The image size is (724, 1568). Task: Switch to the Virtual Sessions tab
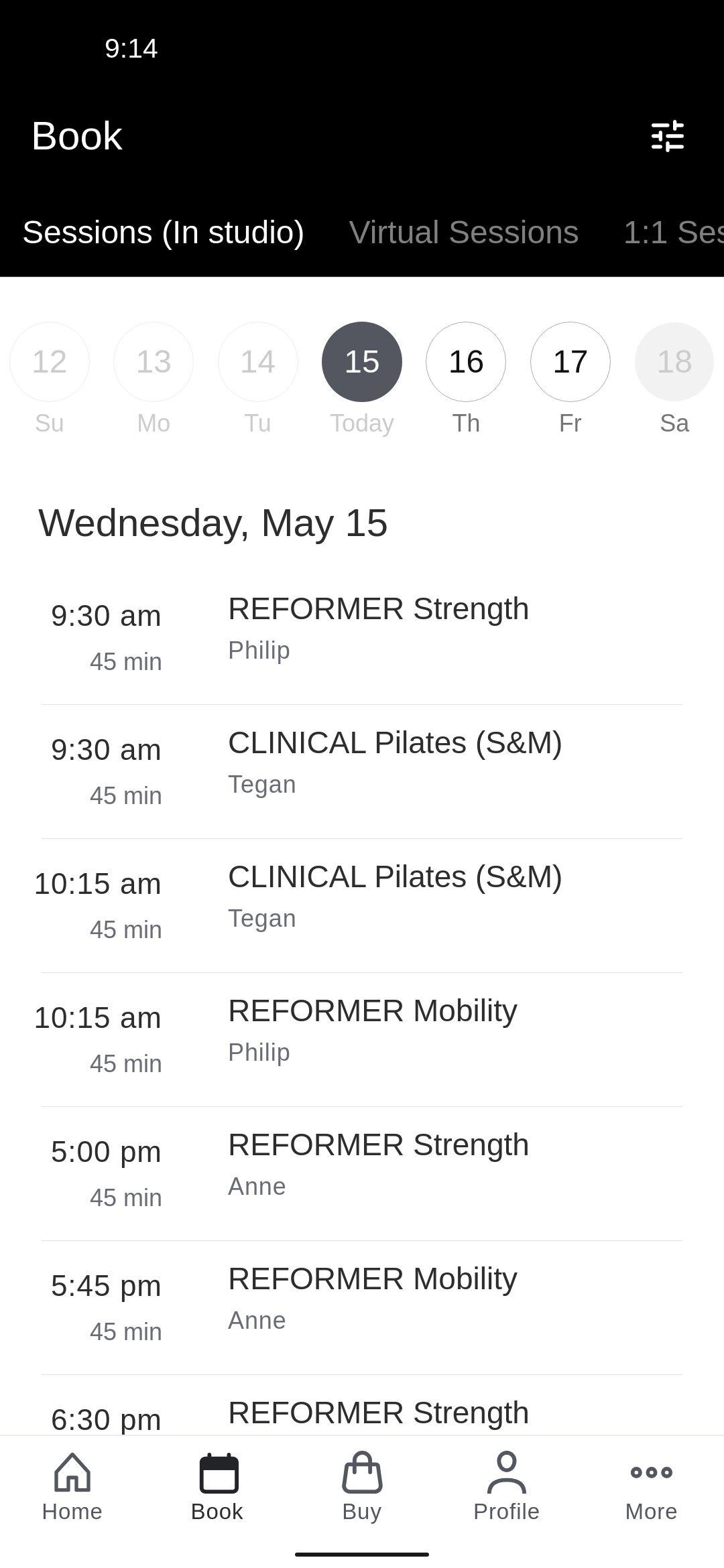pyautogui.click(x=463, y=233)
